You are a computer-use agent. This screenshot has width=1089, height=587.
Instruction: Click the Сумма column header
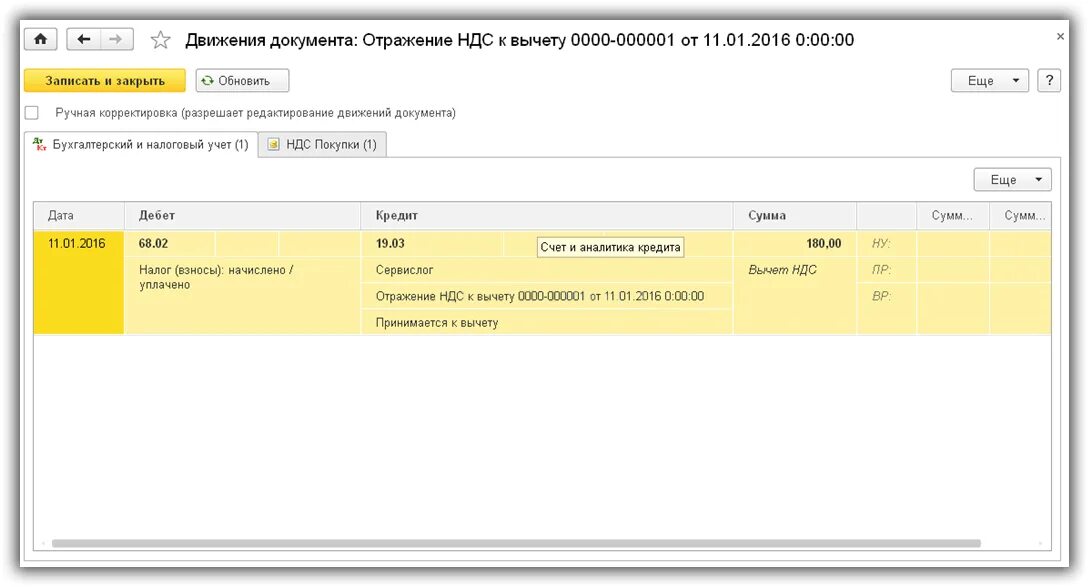tap(795, 215)
